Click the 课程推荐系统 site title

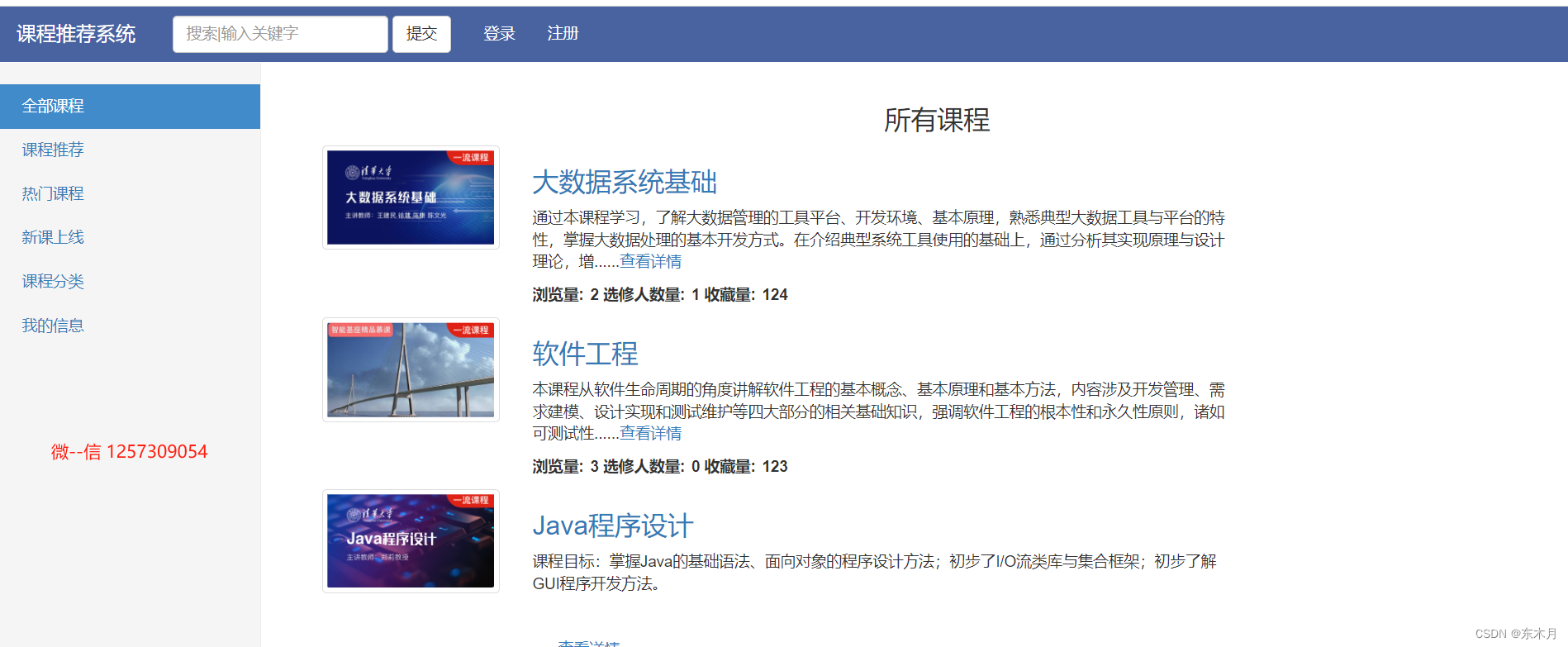[x=76, y=34]
